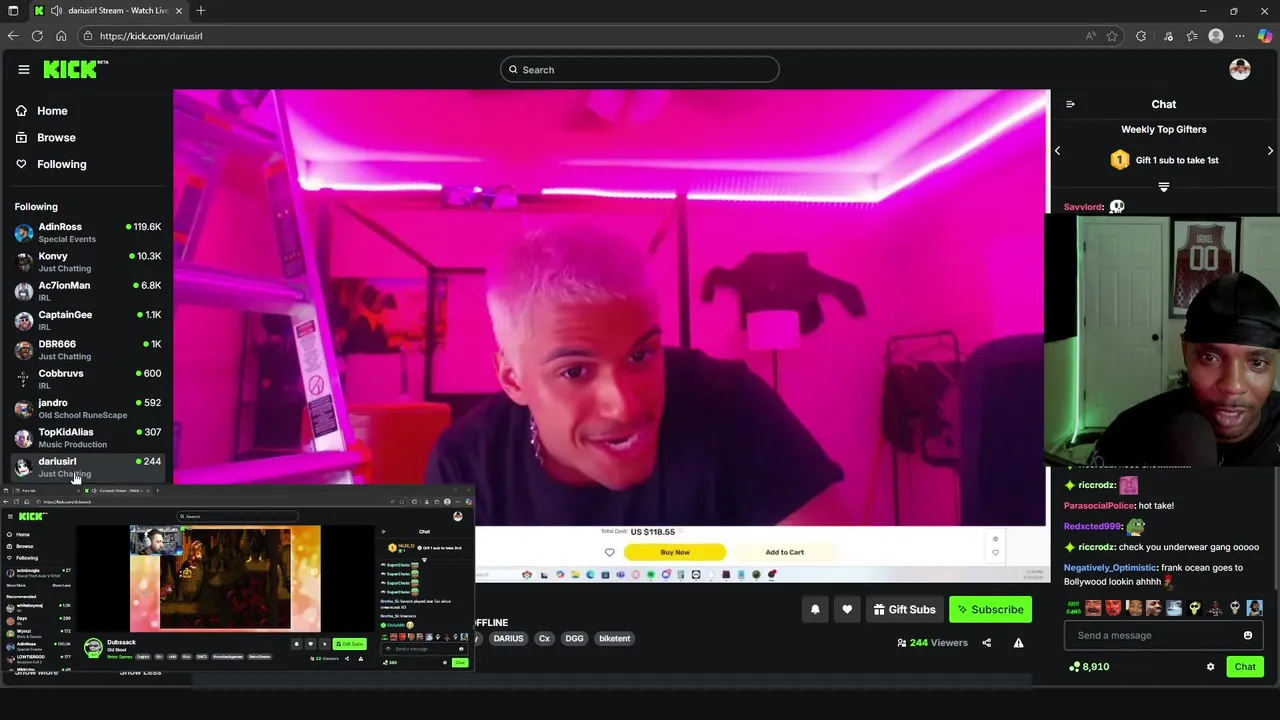Click the green Subscribe button
The height and width of the screenshot is (720, 1280).
coord(990,609)
